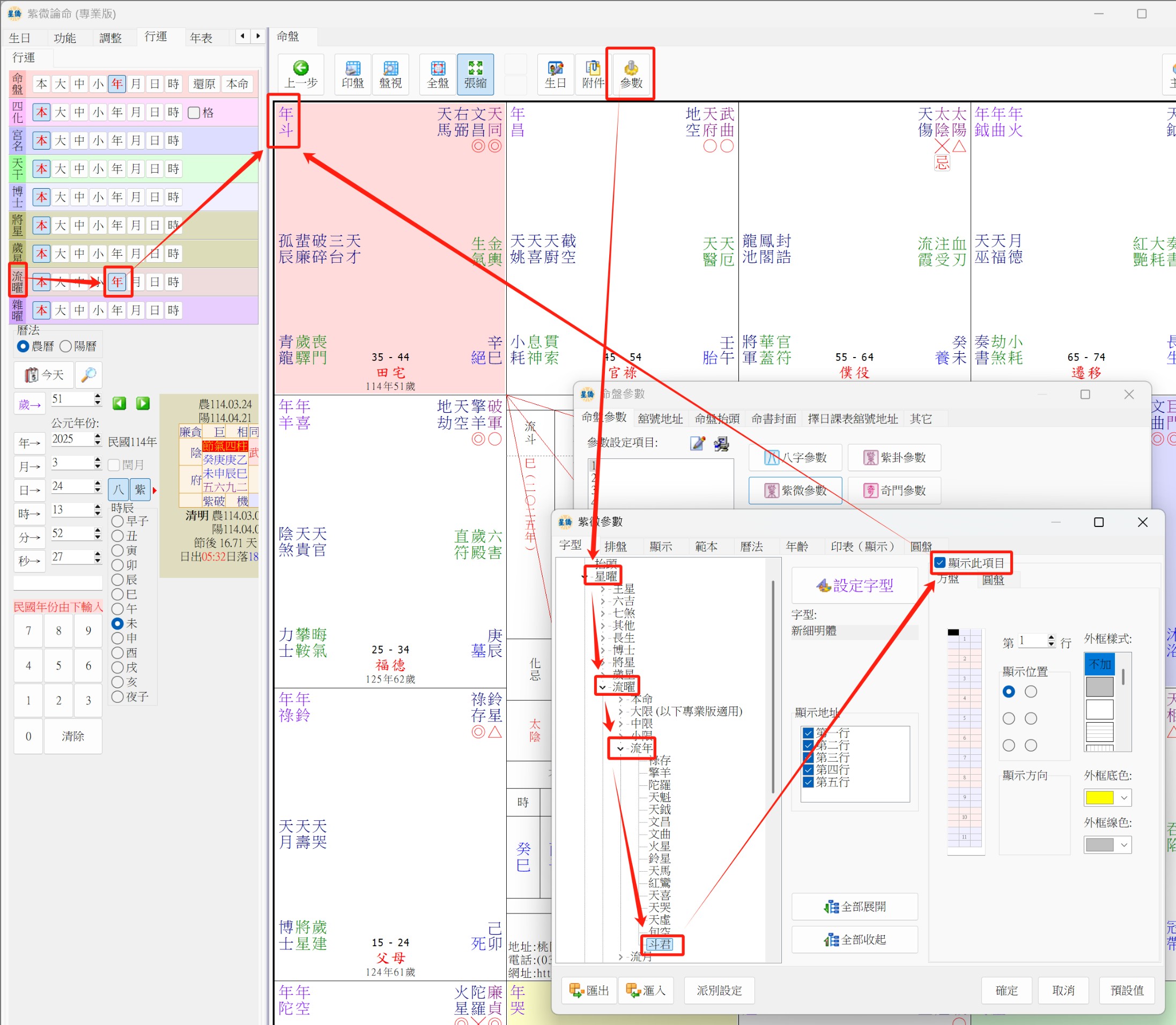Click the 全部展開 expand all button
This screenshot has height=1025, width=1176.
(854, 907)
